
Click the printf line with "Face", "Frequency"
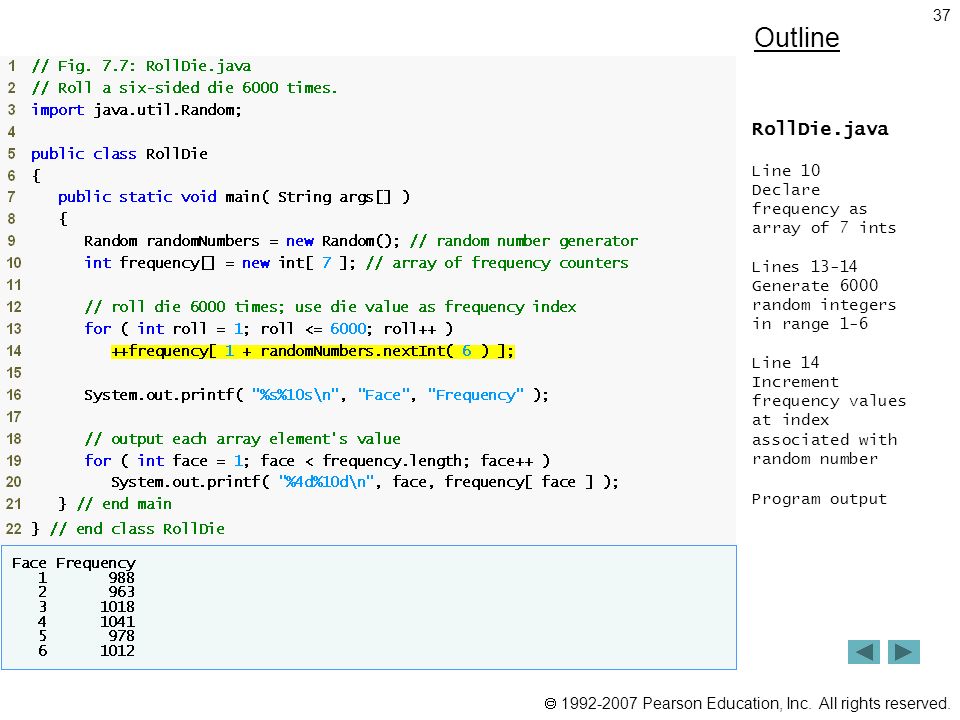point(316,395)
